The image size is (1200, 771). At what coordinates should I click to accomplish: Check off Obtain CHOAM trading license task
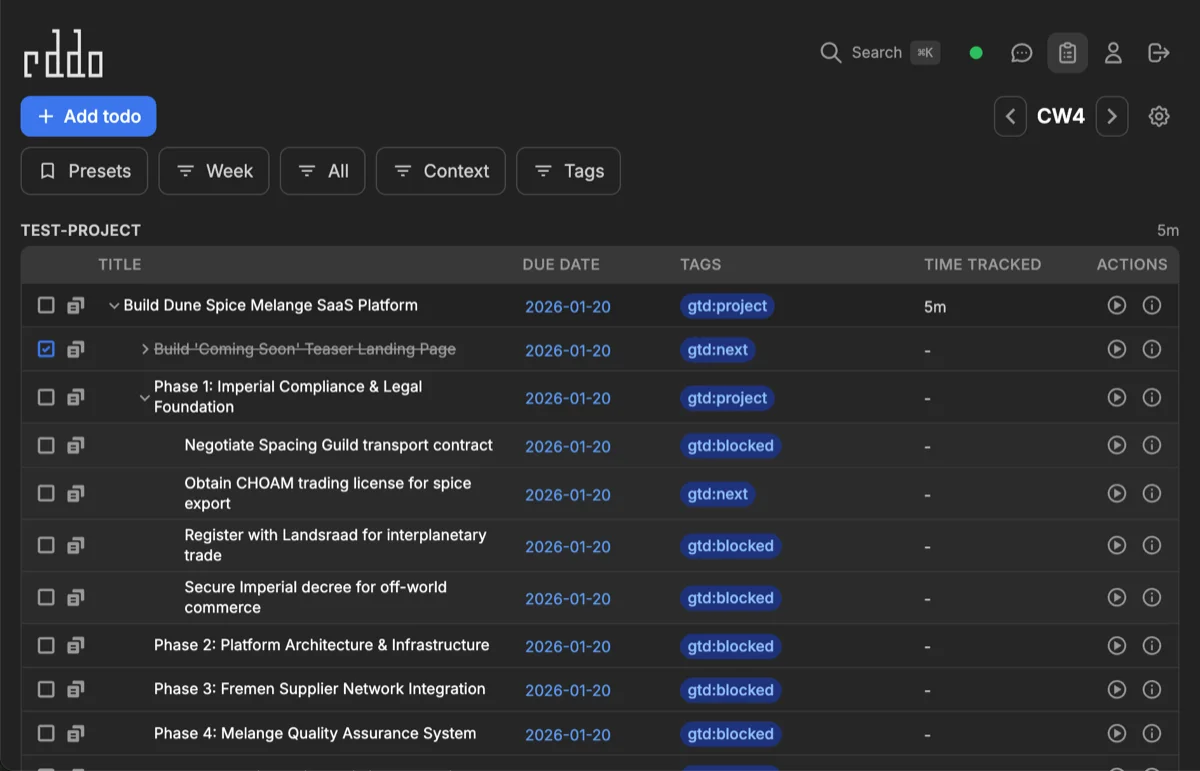pos(46,493)
